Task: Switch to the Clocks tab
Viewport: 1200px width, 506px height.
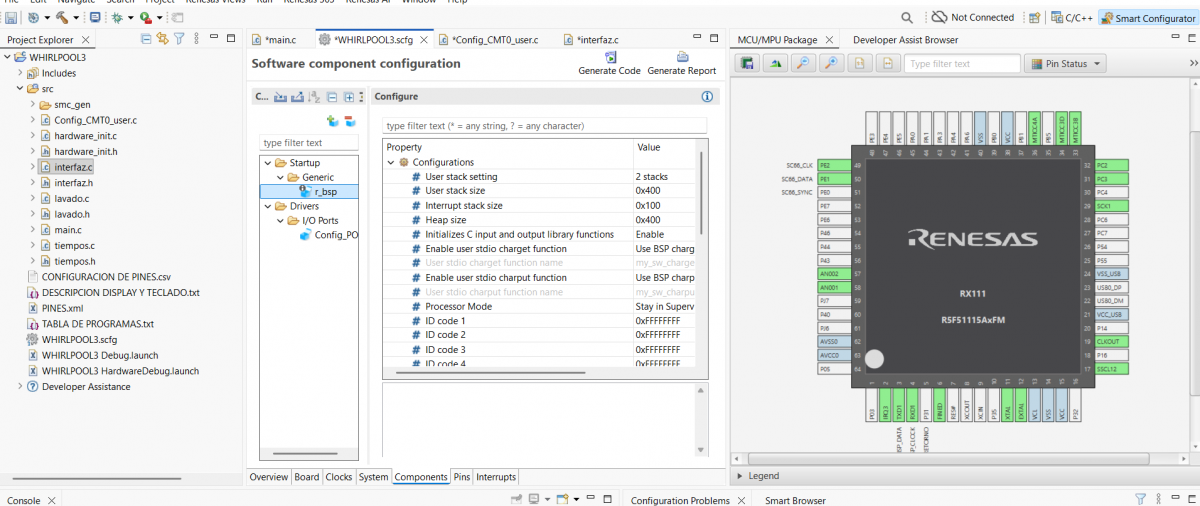Action: [x=339, y=477]
